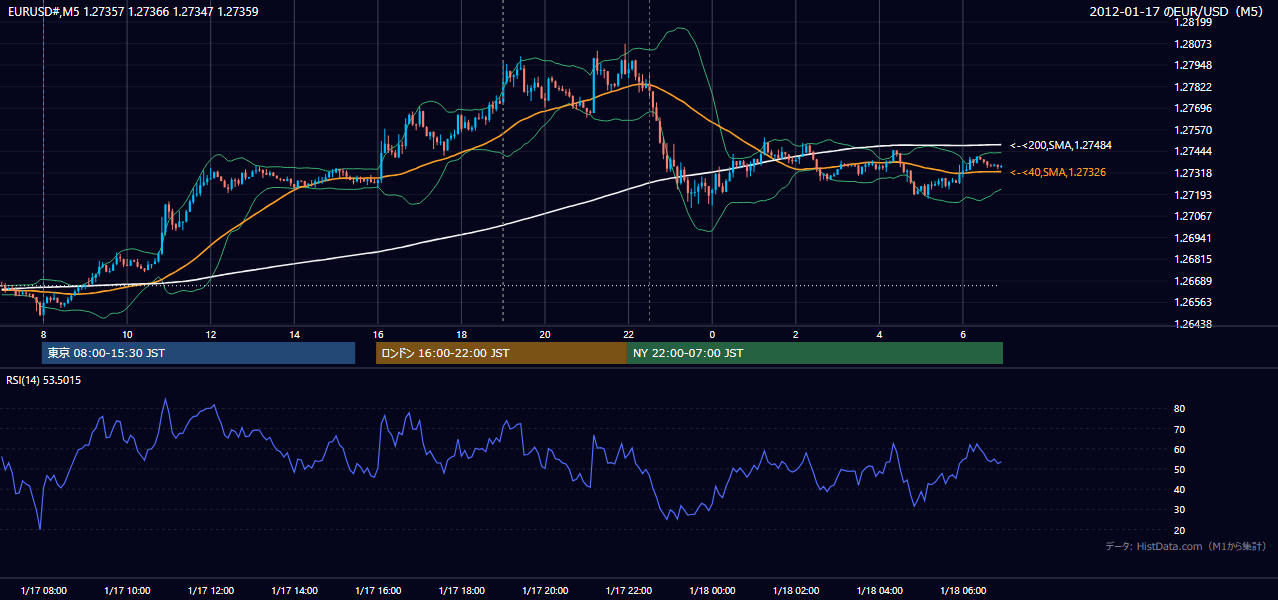
Task: Click RSI scale value 30
Action: pos(1180,509)
